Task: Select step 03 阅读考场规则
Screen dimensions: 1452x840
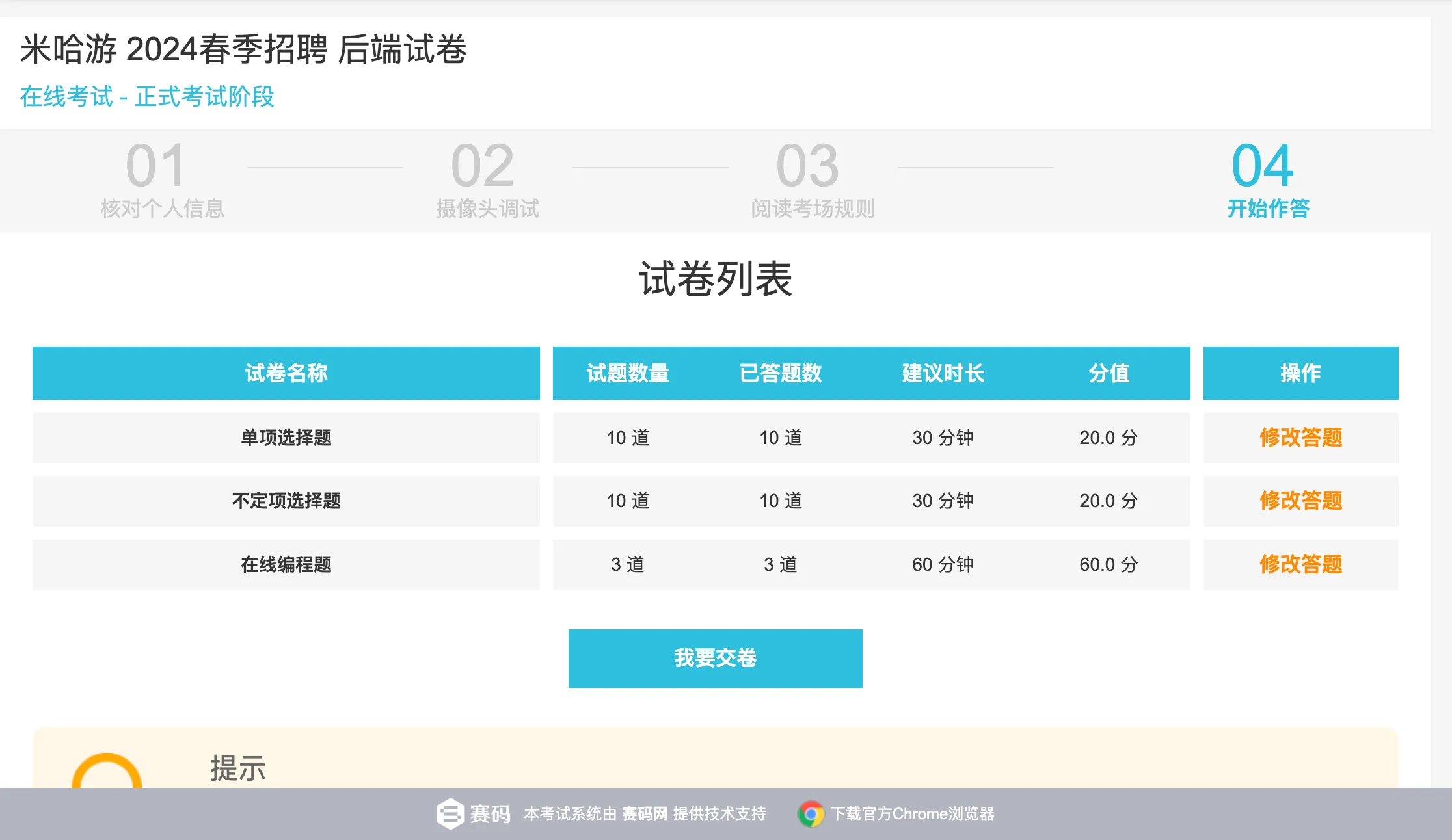Action: click(x=813, y=180)
